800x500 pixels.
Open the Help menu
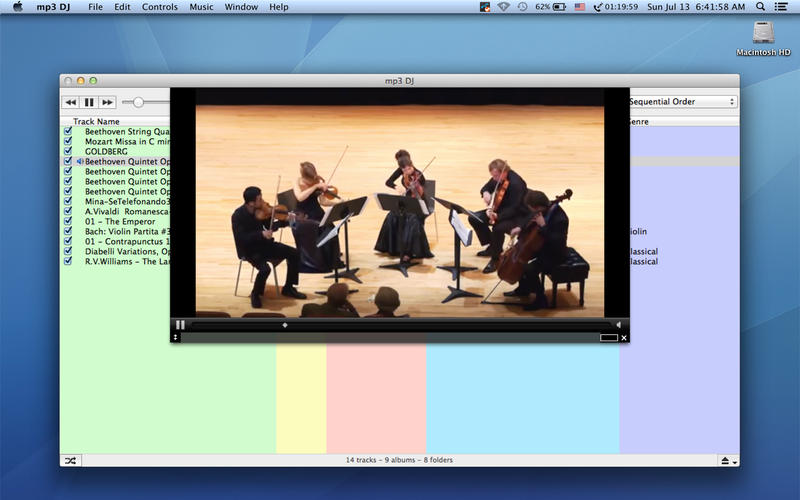[x=279, y=7]
